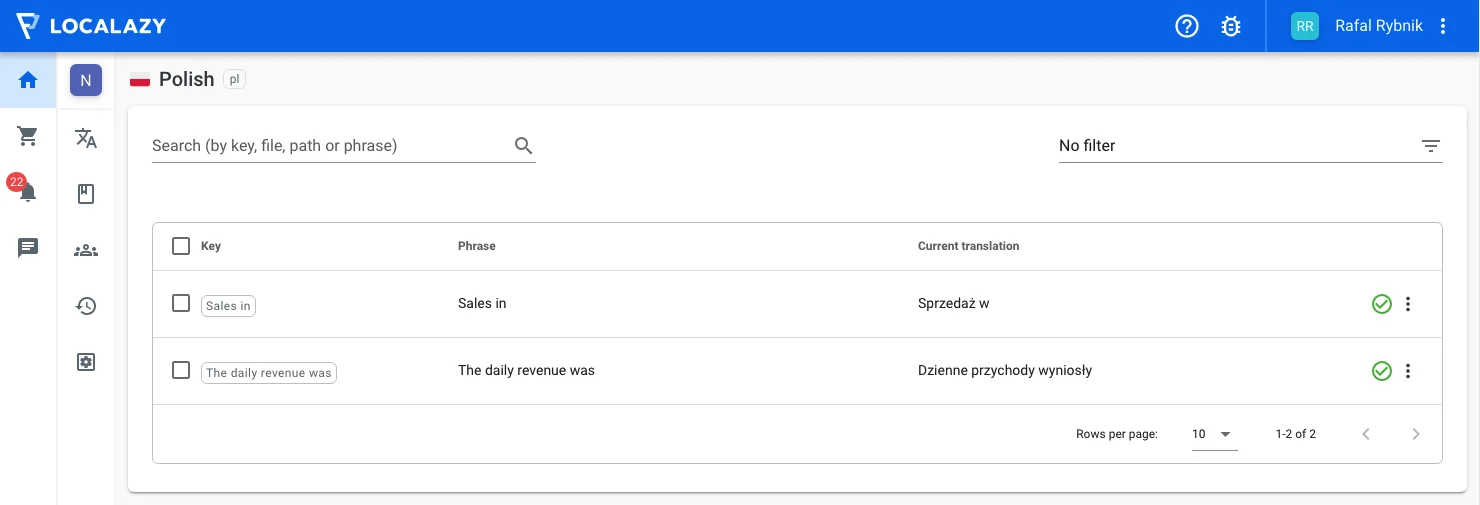Open row options for The daily revenue was

[1408, 371]
